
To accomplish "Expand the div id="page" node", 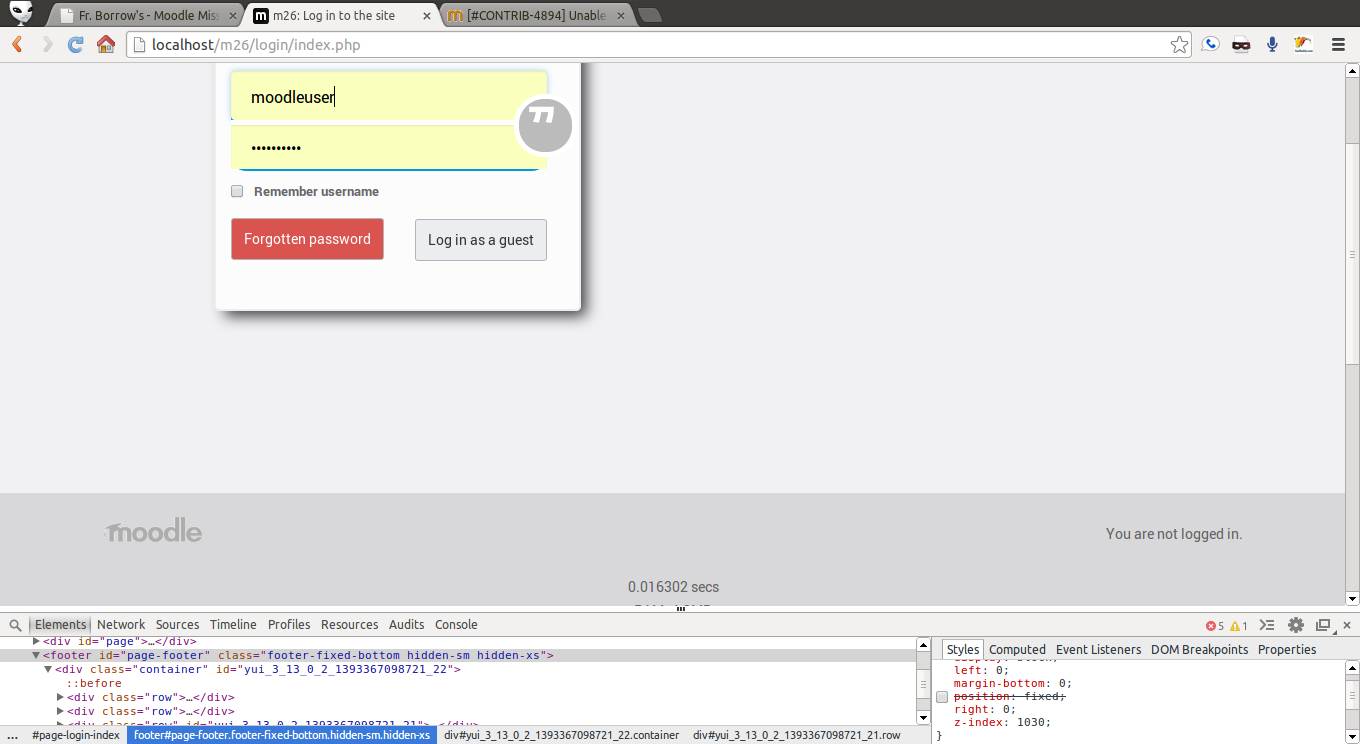I will click(37, 641).
